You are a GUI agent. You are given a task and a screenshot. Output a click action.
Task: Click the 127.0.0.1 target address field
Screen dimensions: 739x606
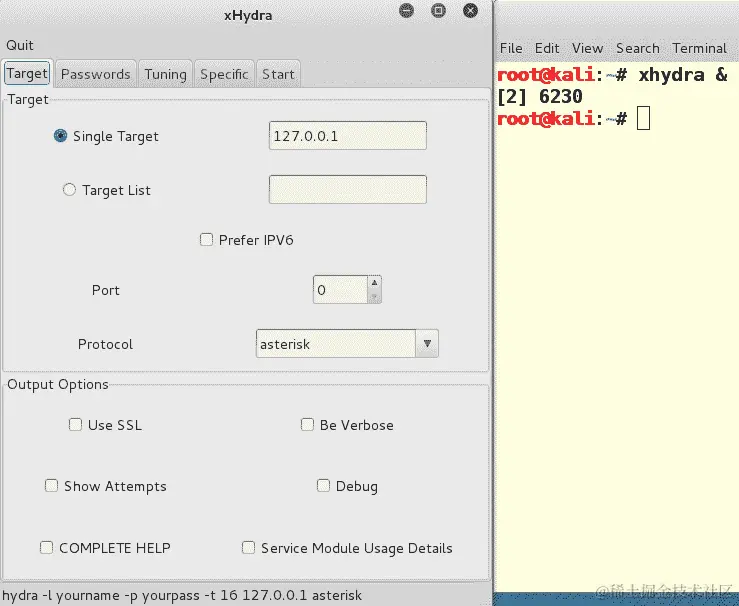pyautogui.click(x=348, y=136)
